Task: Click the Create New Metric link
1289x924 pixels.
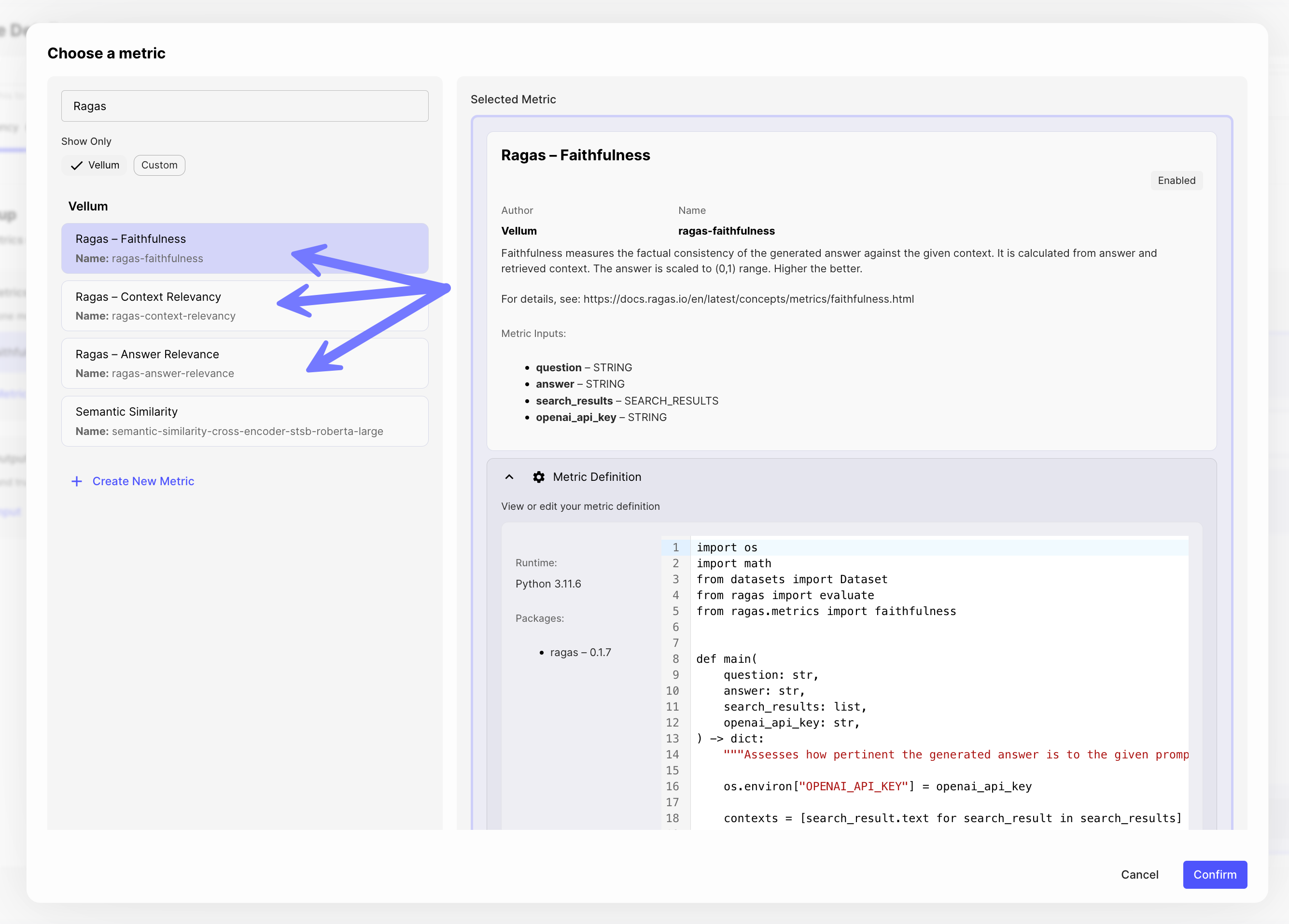Action: click(x=142, y=481)
